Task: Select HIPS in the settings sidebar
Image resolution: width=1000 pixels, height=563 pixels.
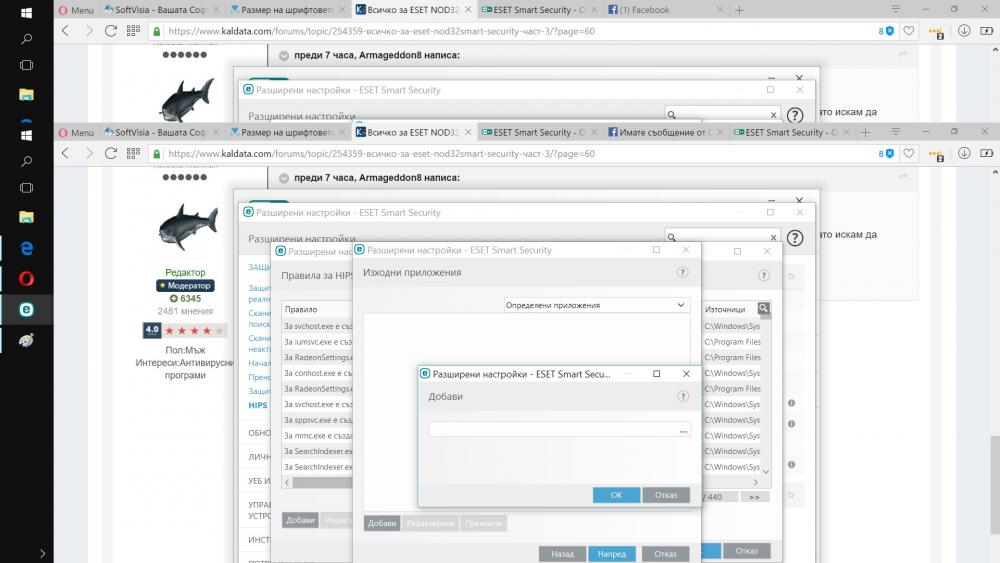Action: click(258, 405)
